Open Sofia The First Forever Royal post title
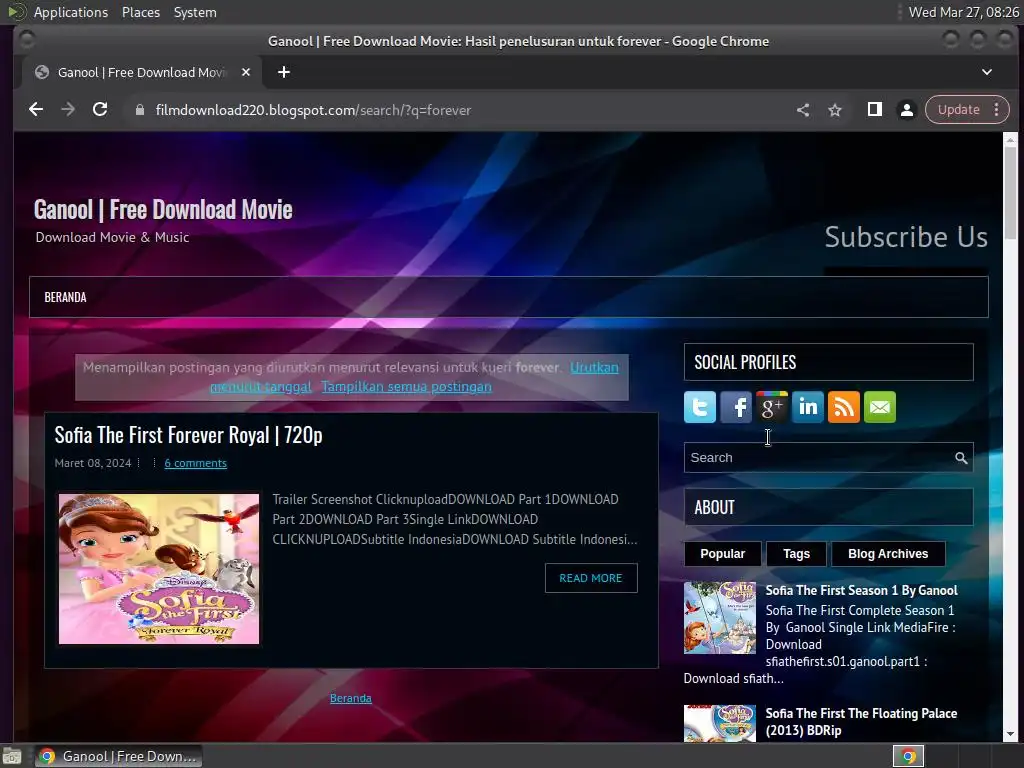 (x=188, y=435)
